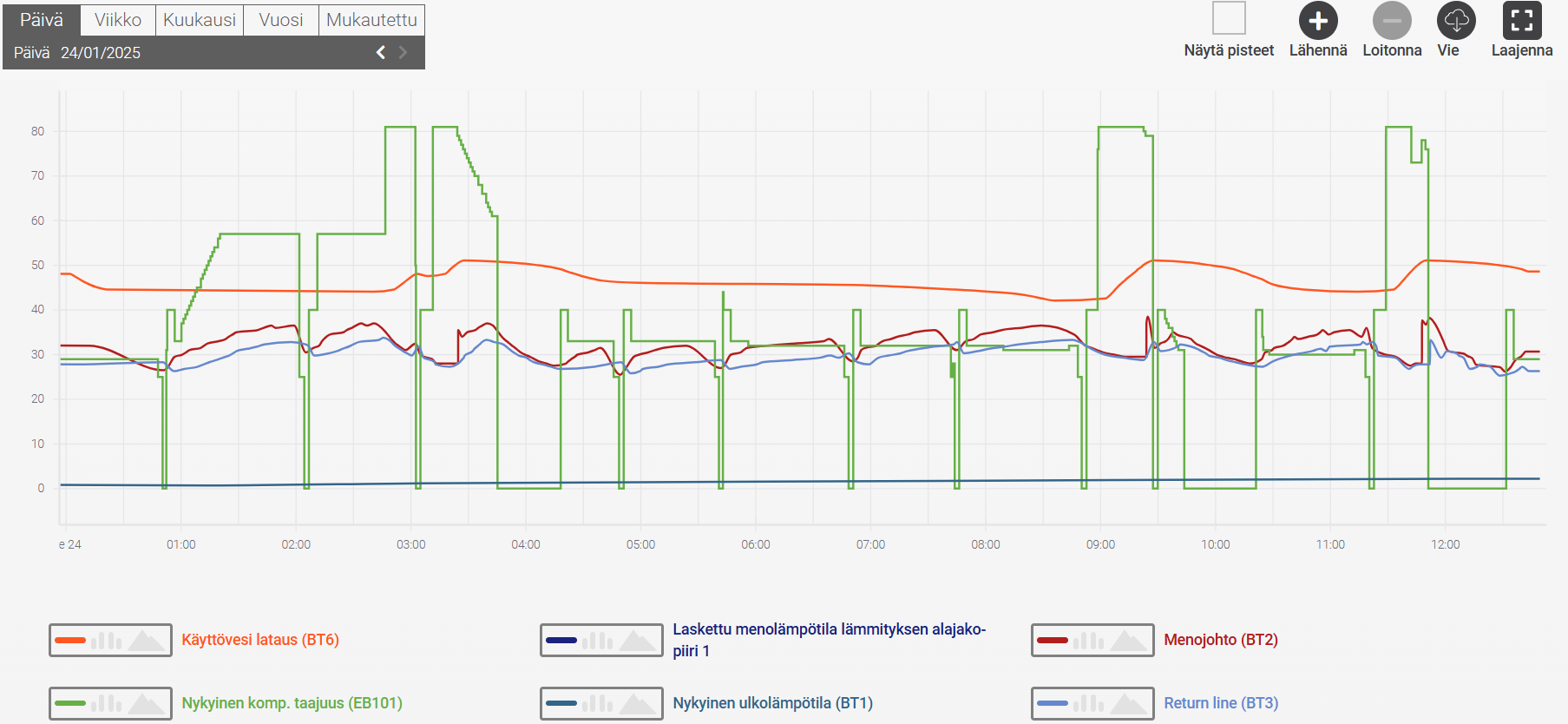Click the Menojohto (BT2) legend label
Image resolution: width=1568 pixels, height=724 pixels.
1221,640
